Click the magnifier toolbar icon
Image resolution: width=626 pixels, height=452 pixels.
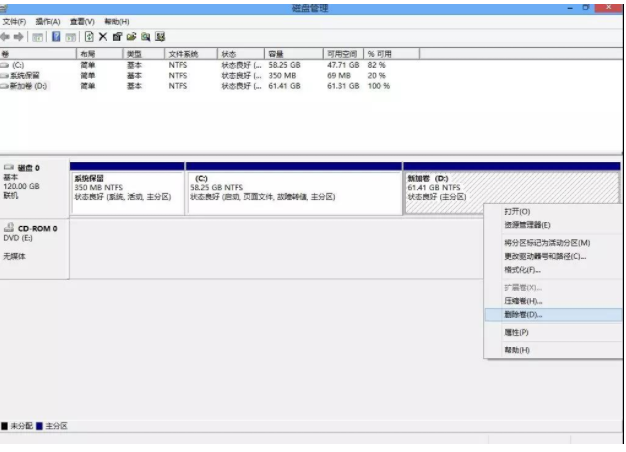(144, 36)
